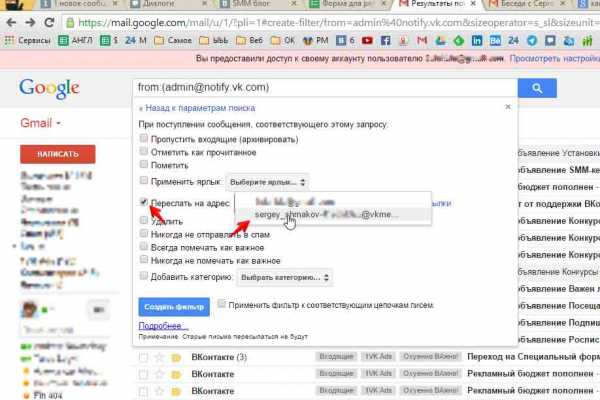The width and height of the screenshot is (600, 400).
Task: Click the Входящие label on ВКонтакте (3)
Action: [x=336, y=356]
